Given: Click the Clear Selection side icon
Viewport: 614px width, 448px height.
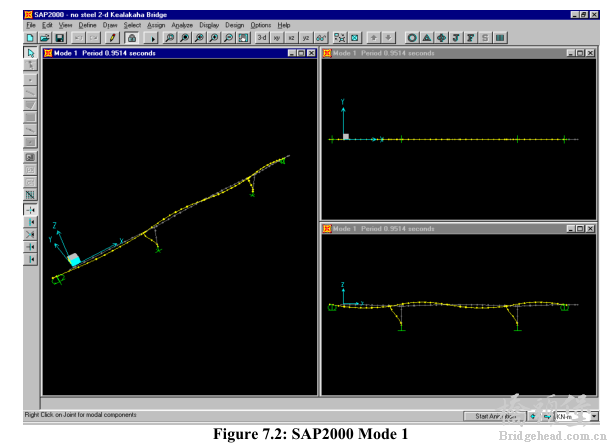Looking at the screenshot, I should point(31,182).
